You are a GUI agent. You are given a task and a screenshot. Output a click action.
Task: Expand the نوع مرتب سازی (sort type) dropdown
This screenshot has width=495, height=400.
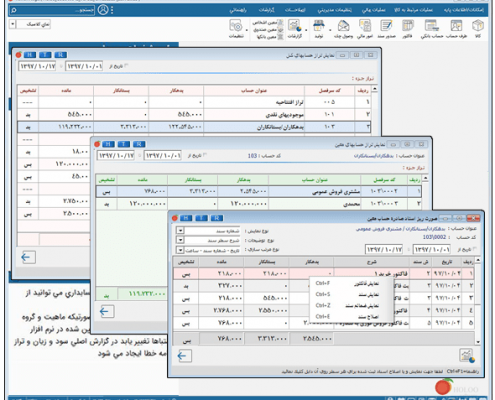180,250
